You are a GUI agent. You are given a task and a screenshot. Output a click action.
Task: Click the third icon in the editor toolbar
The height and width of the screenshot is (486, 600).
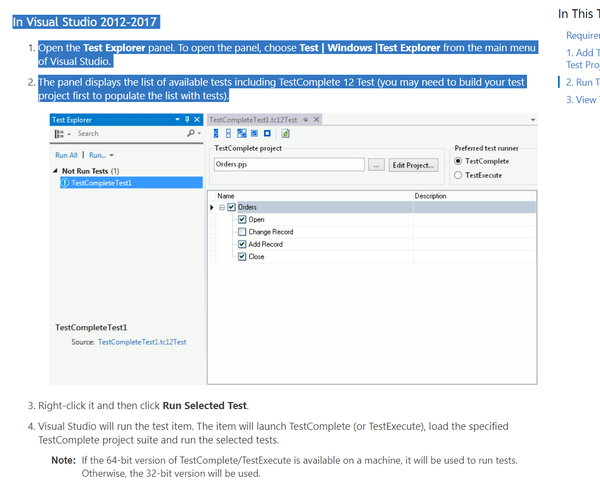point(242,133)
